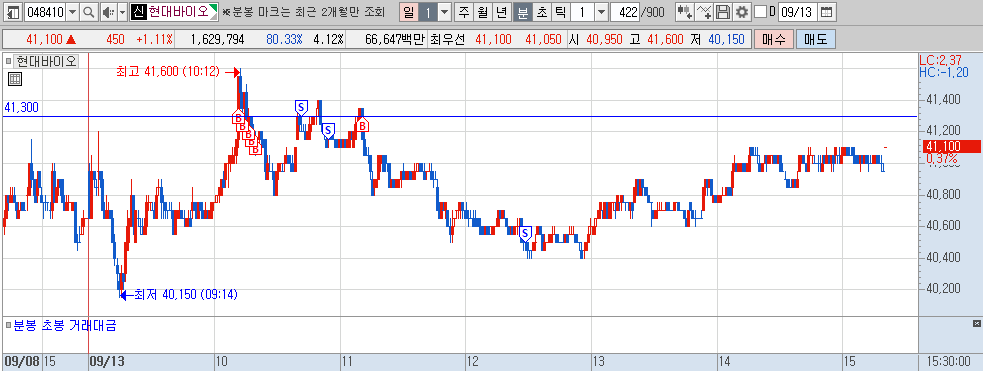Toggle the D checkbox beside the date
Image resolution: width=983 pixels, height=371 pixels.
pos(760,12)
